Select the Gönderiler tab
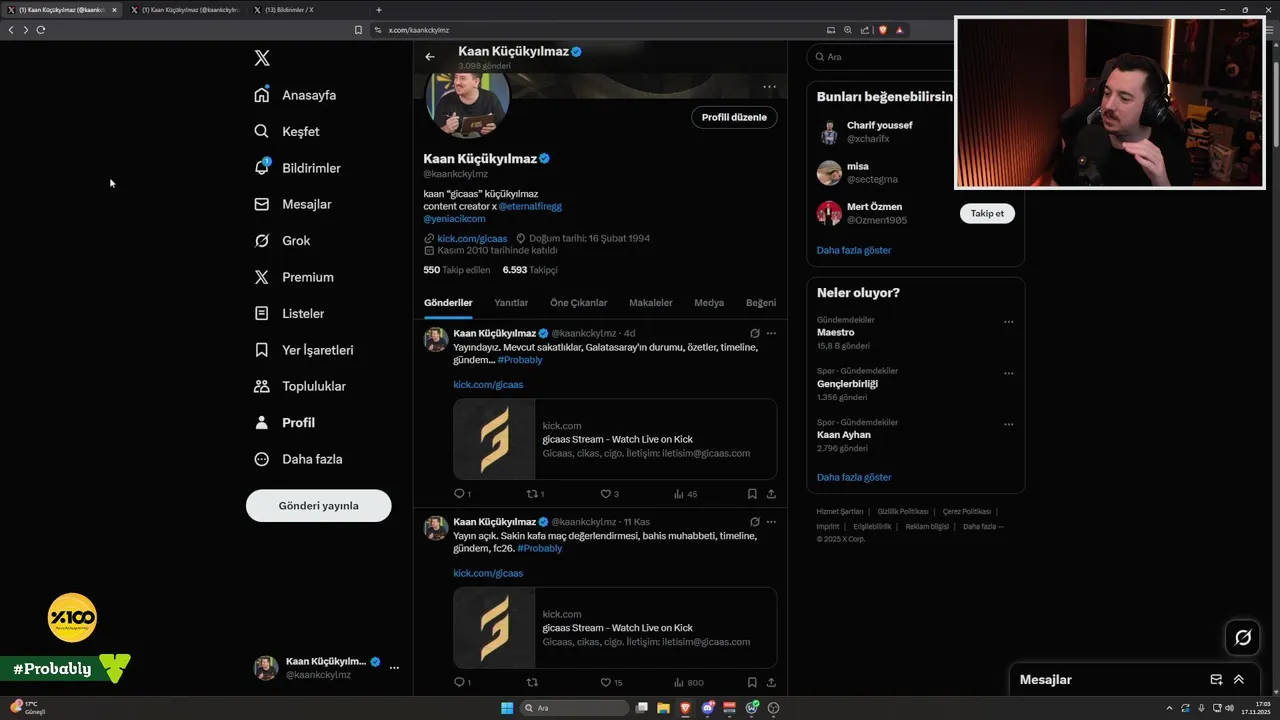 point(448,303)
